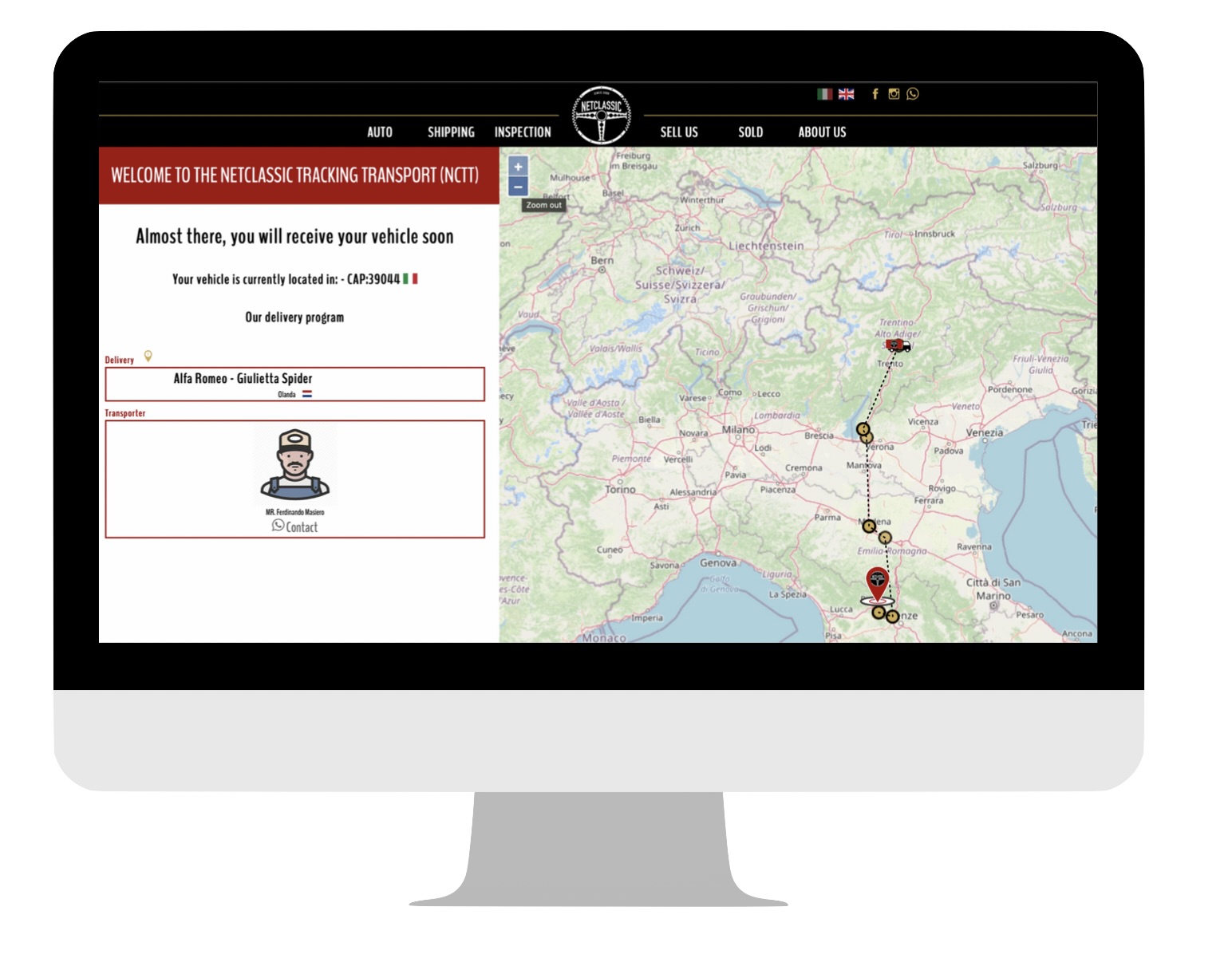This screenshot has height=962, width=1232.
Task: Navigate to the SOLD section
Action: coord(750,132)
